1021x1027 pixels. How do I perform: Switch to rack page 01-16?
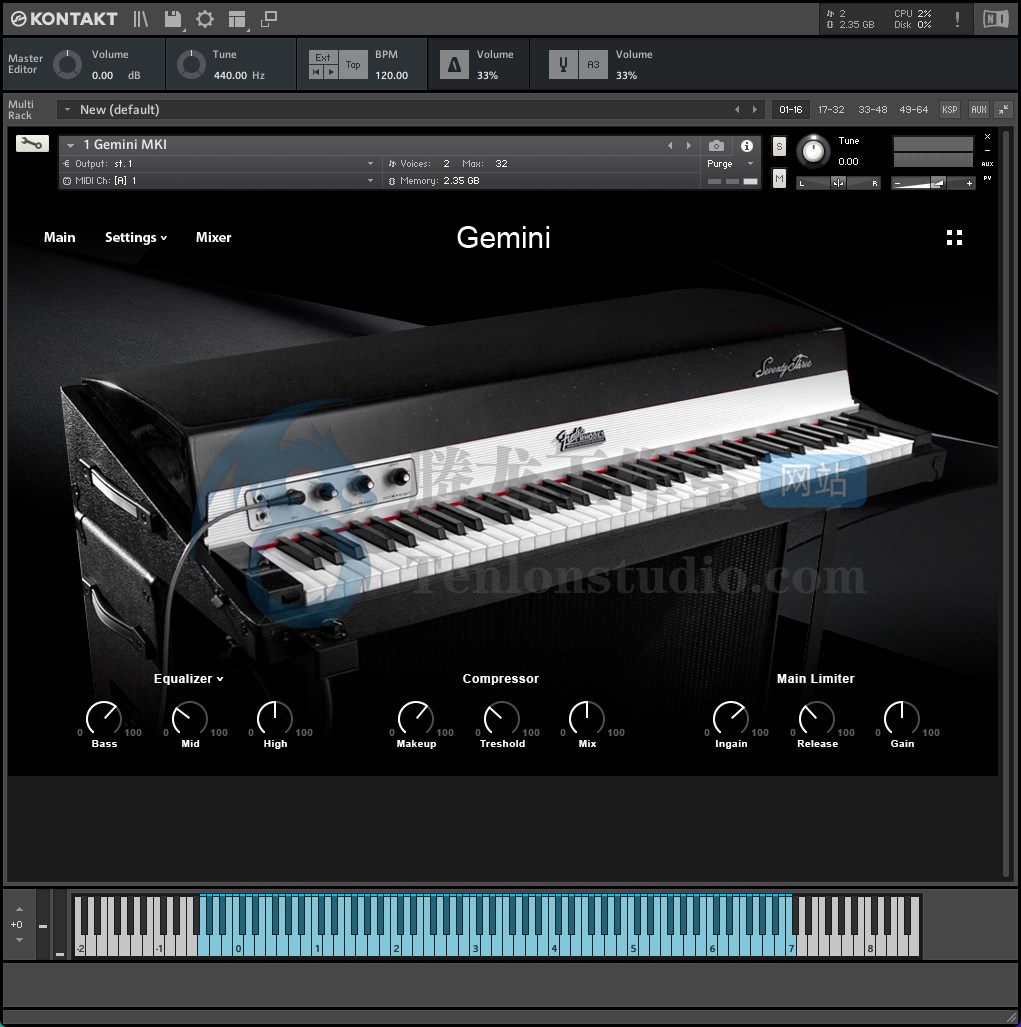(790, 109)
